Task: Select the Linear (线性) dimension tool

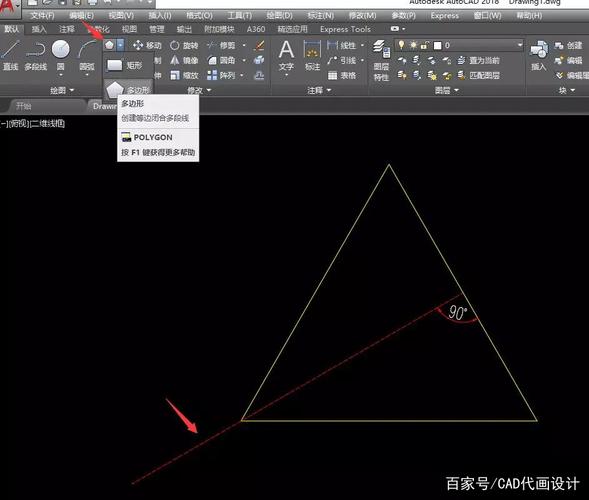Action: click(x=341, y=45)
